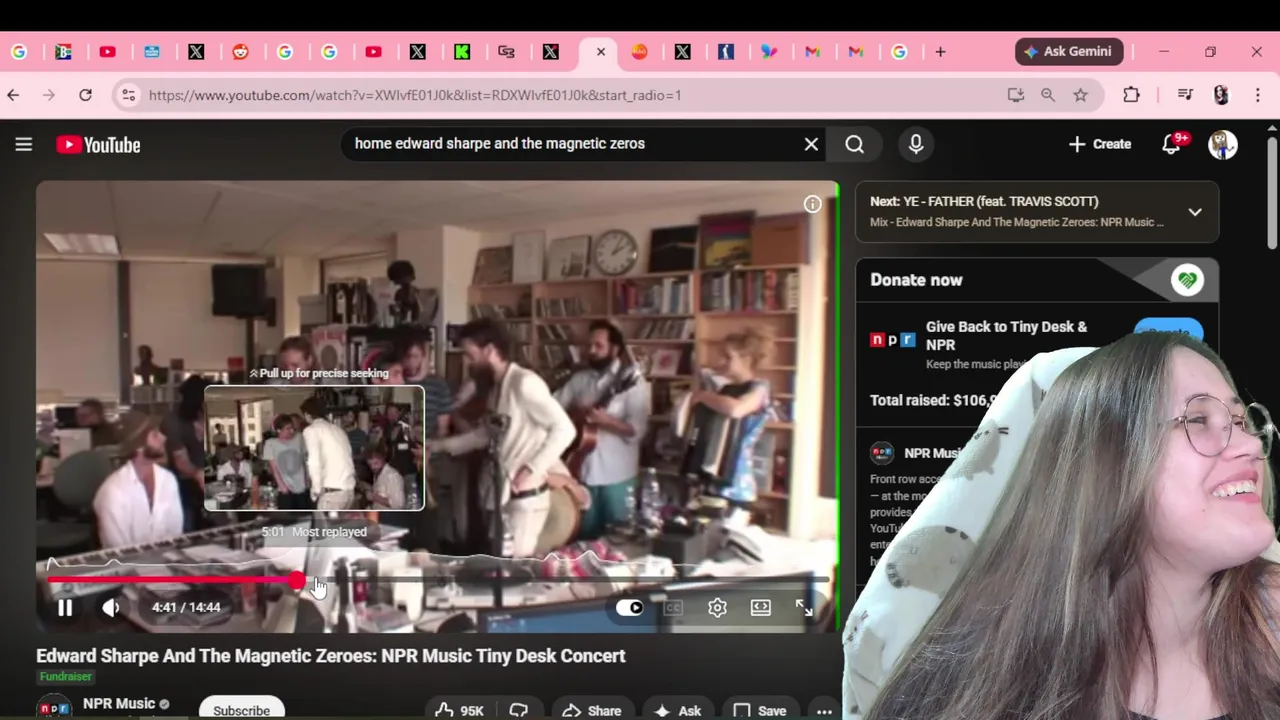The width and height of the screenshot is (1280, 720).
Task: Click the video title text
Action: (331, 656)
